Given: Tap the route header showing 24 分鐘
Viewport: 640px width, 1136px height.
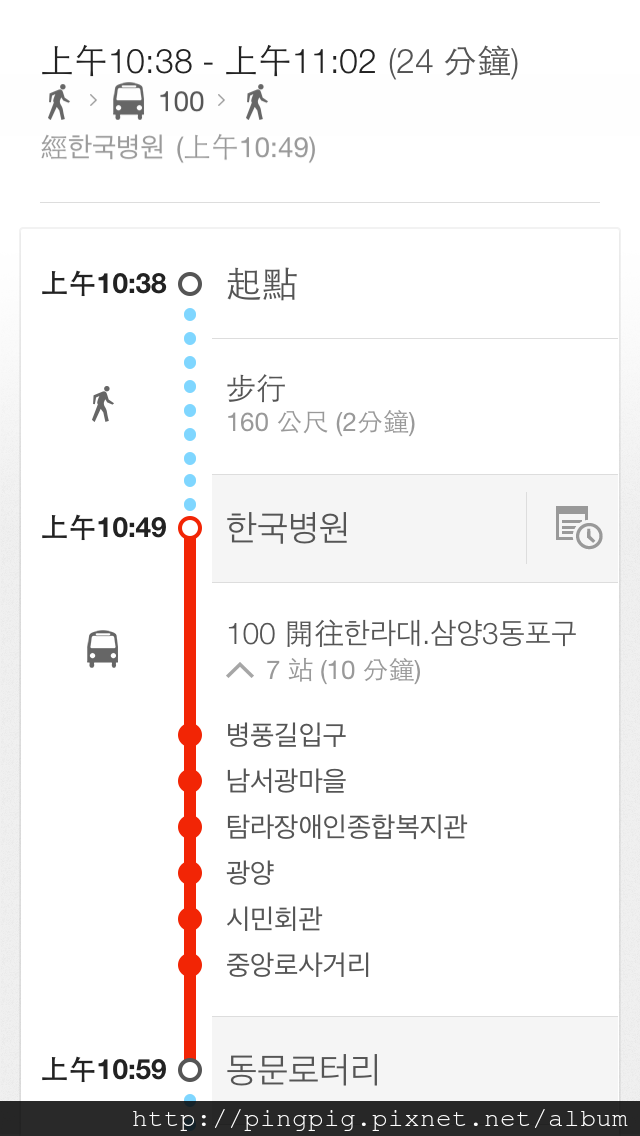Looking at the screenshot, I should coord(280,62).
